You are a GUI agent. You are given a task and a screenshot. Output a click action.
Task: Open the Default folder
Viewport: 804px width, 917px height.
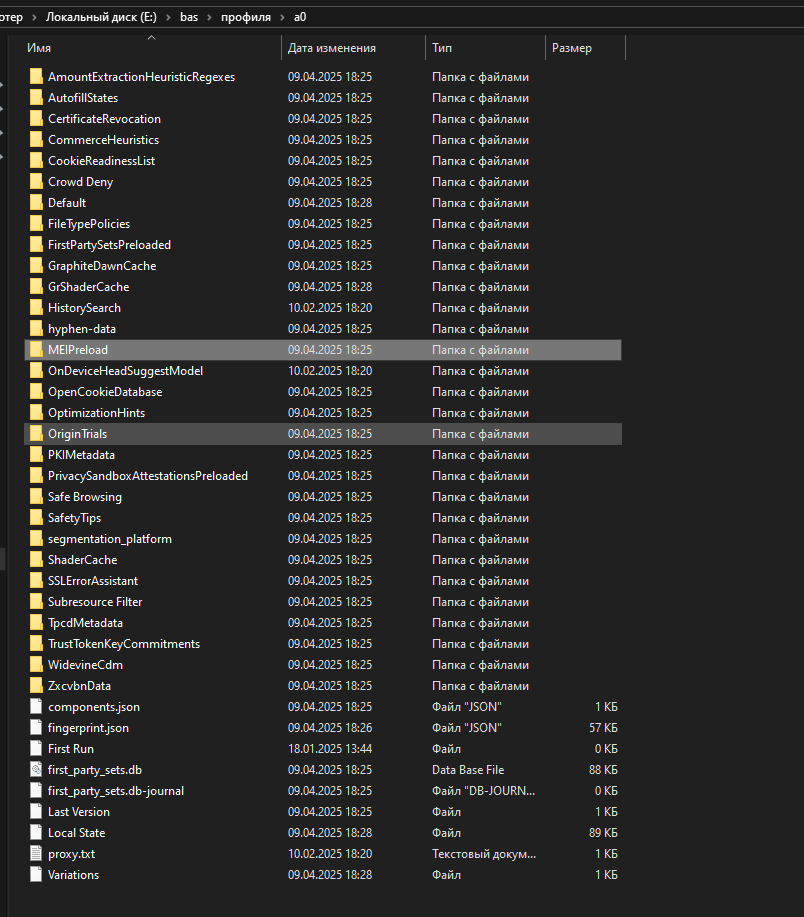67,202
